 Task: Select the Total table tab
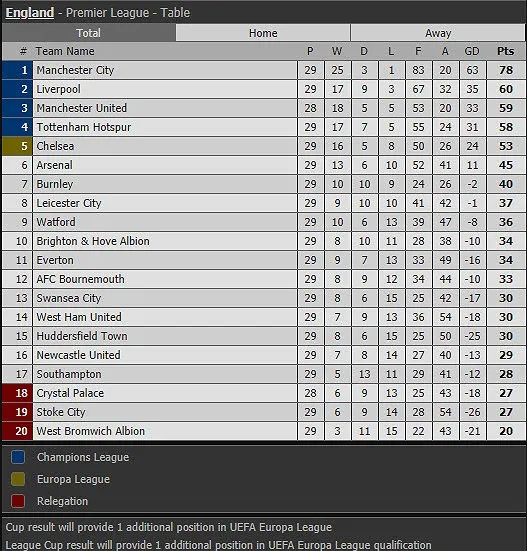coord(89,33)
